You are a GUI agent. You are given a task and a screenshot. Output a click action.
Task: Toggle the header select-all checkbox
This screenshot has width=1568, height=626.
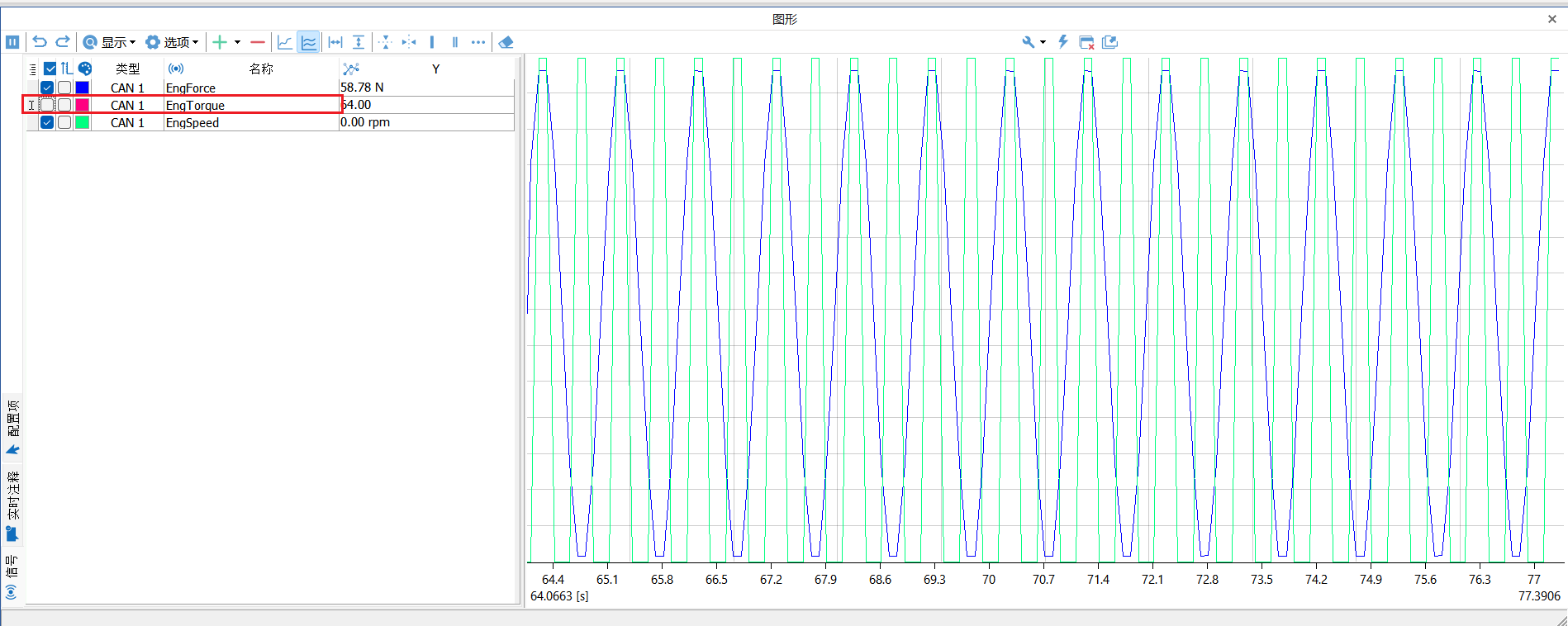pos(50,69)
